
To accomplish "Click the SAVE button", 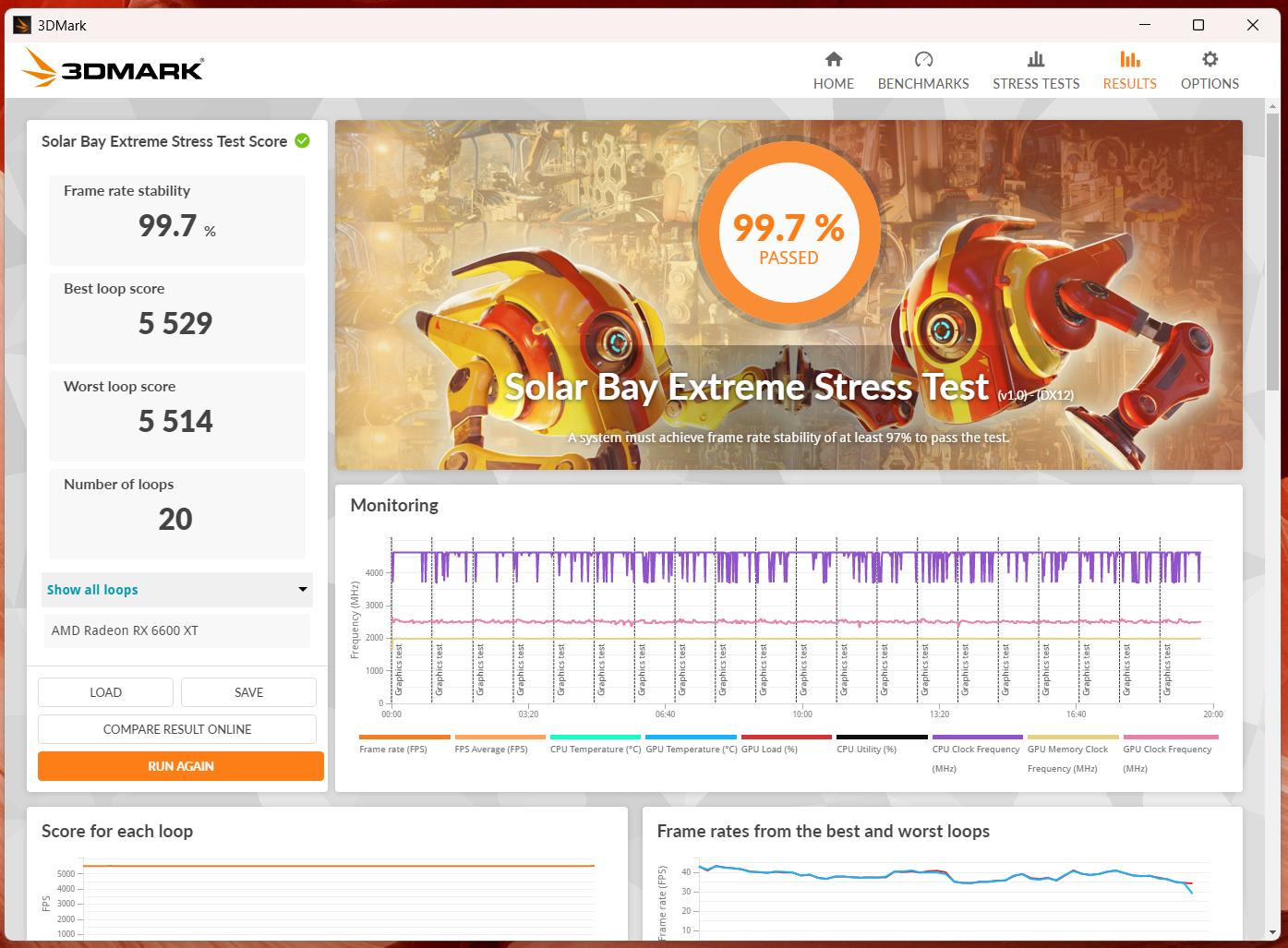I will 248,692.
